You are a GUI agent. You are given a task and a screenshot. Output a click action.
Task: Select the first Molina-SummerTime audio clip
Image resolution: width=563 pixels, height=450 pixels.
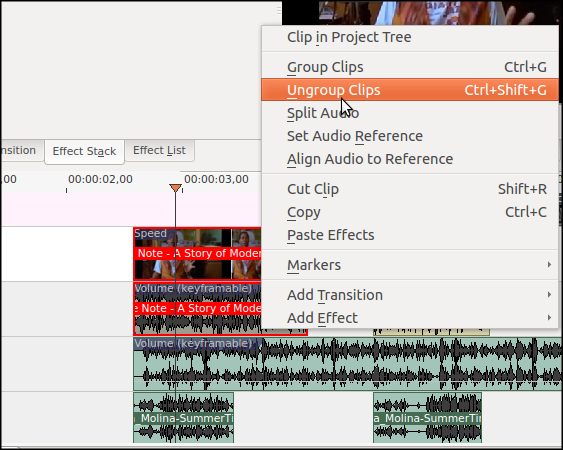pyautogui.click(x=183, y=418)
